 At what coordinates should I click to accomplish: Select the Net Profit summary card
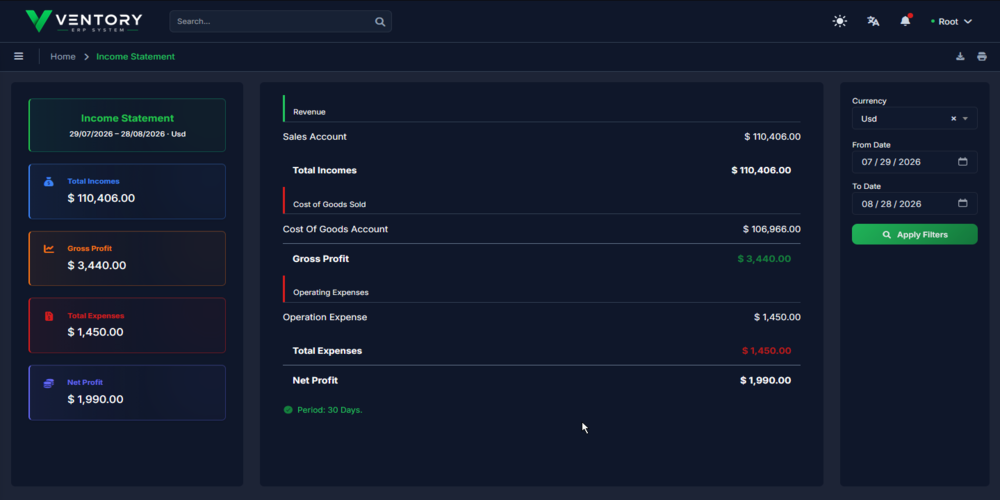click(127, 392)
